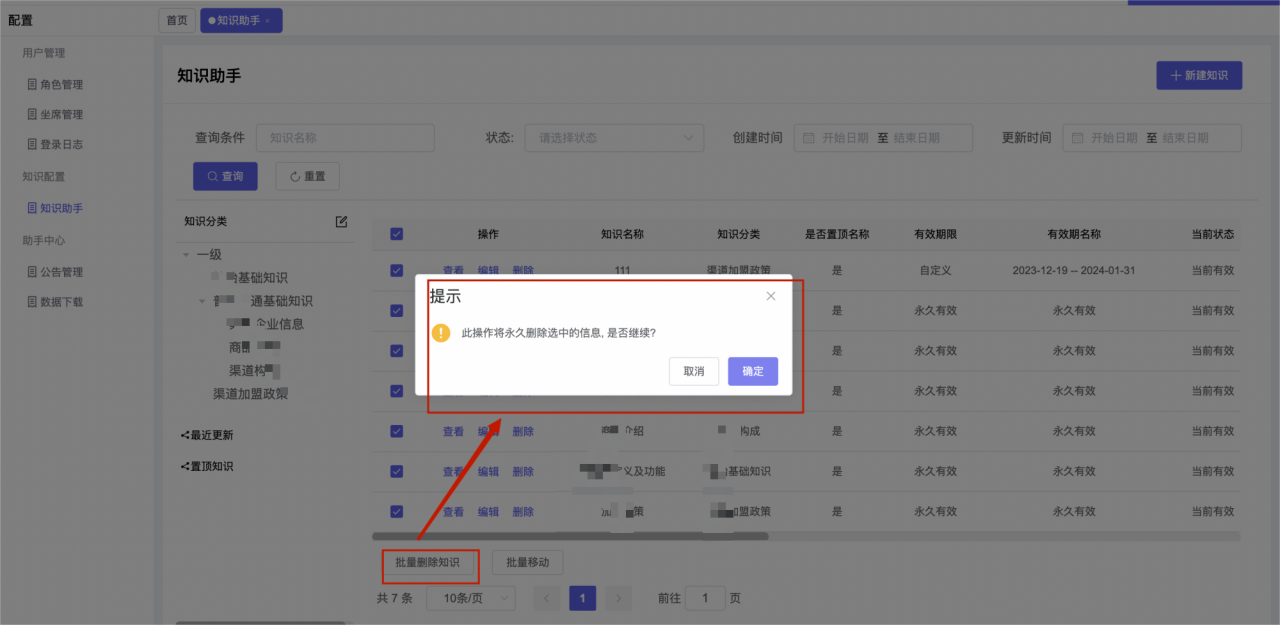
Task: Collapse the 通基础知识 tree node
Action: pos(202,301)
